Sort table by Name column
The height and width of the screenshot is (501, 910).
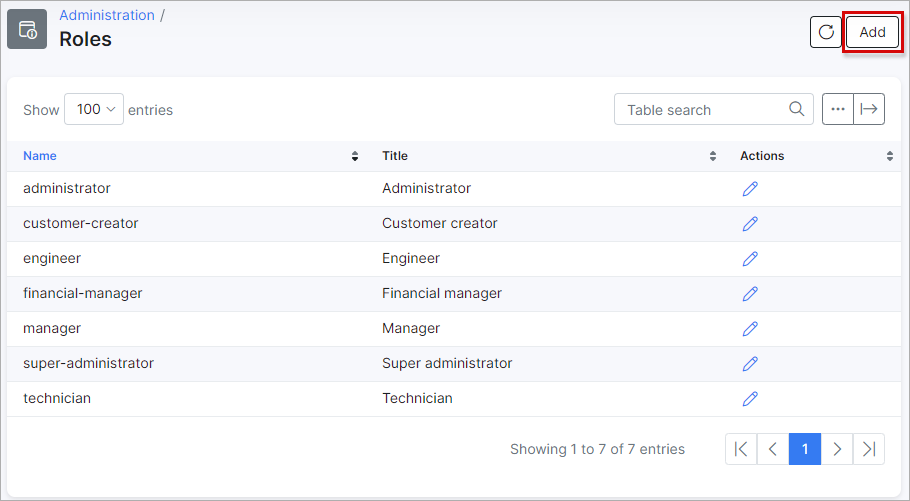(40, 156)
